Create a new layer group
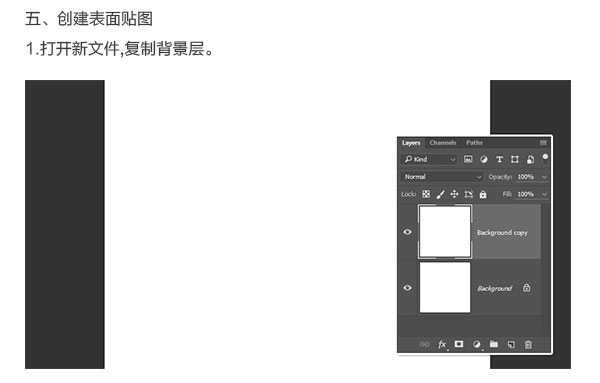600x383 pixels. 494,344
